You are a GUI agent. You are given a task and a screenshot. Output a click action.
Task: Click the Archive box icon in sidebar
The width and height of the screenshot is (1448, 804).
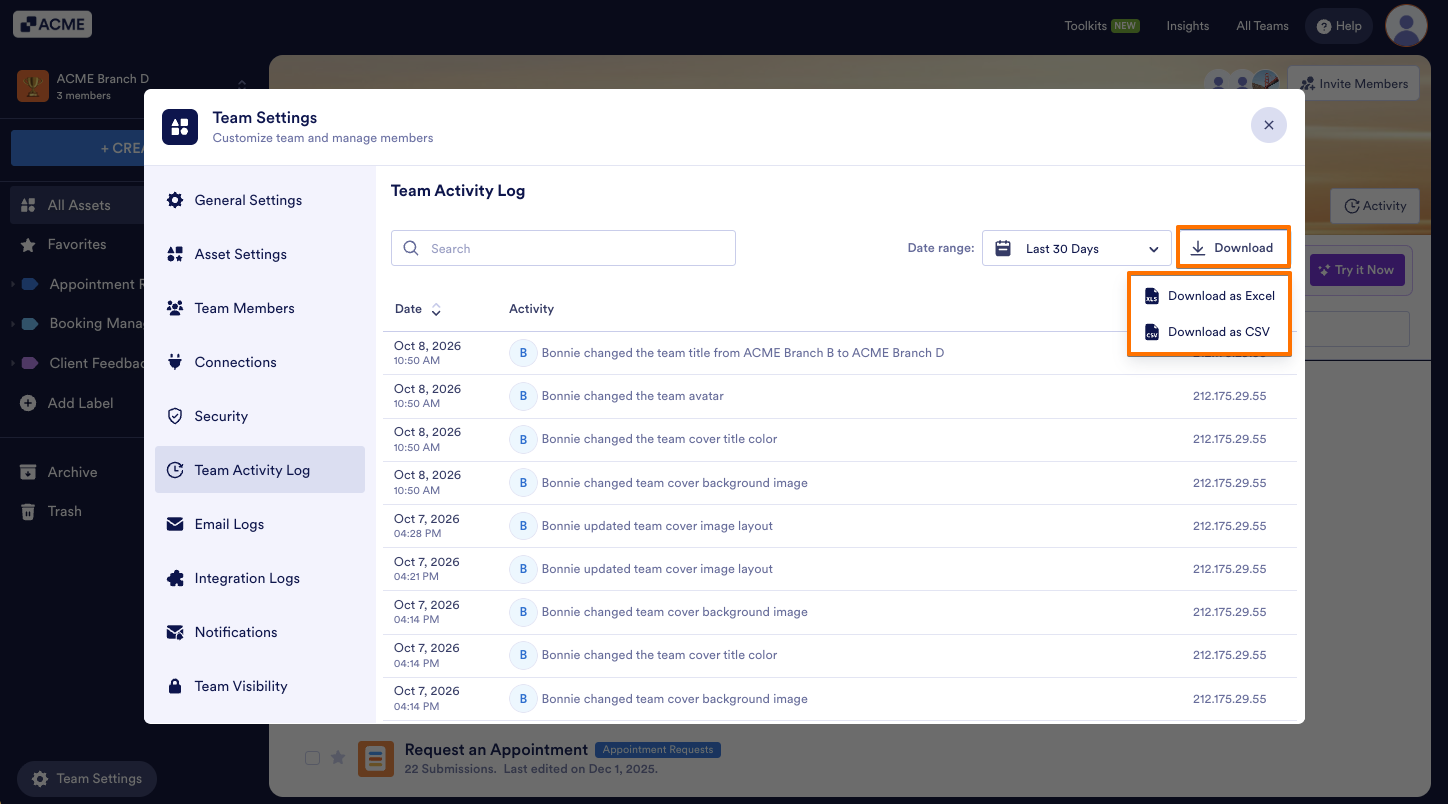28,472
